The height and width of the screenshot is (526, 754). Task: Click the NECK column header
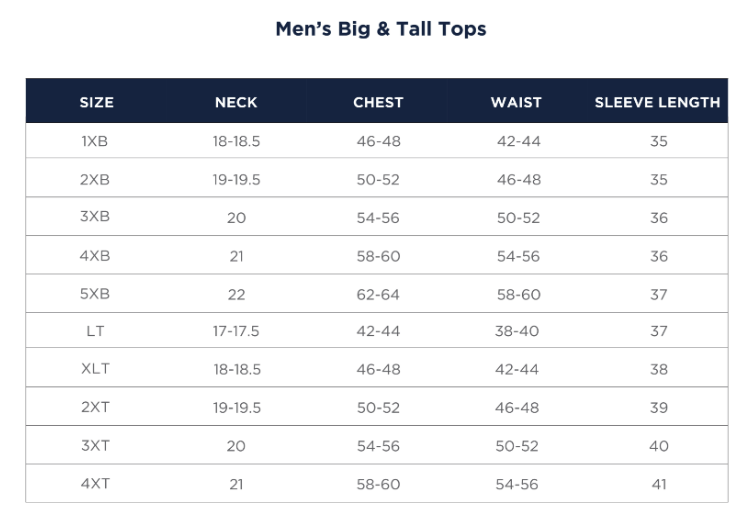[x=236, y=102]
